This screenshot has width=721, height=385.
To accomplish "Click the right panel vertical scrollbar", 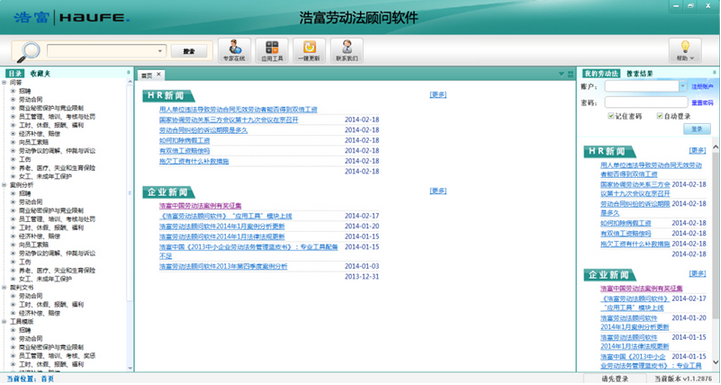I will [715, 255].
